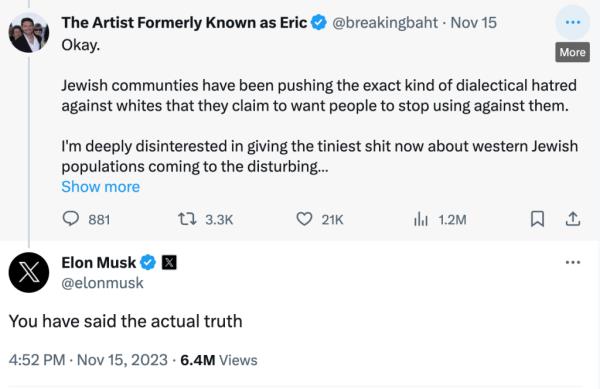Screen dimensions: 600x389
Task: Like the post with the heart icon
Action: pyautogui.click(x=304, y=219)
